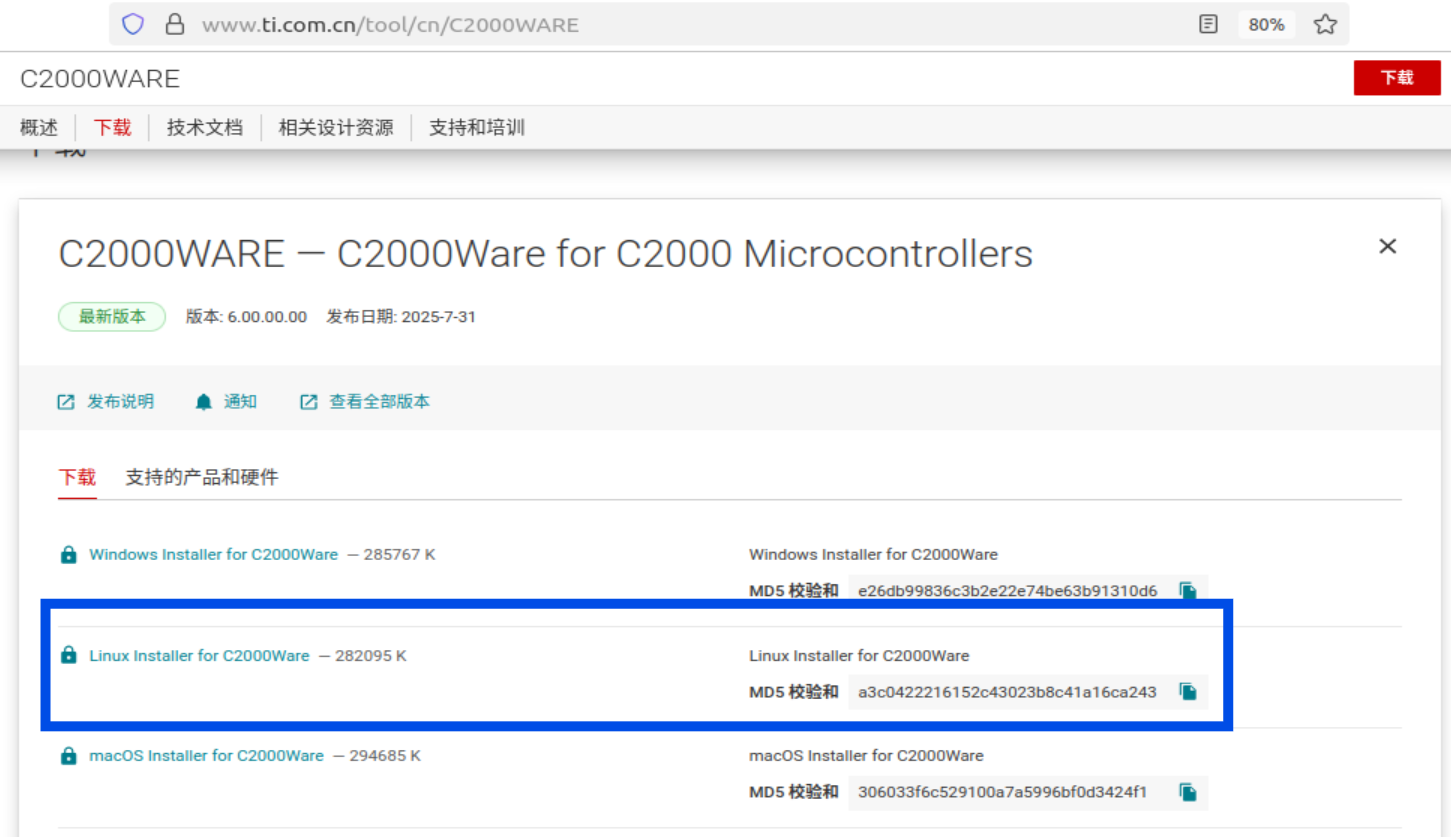Click the 294685 K file size text
The width and height of the screenshot is (1451, 837).
pyautogui.click(x=384, y=756)
